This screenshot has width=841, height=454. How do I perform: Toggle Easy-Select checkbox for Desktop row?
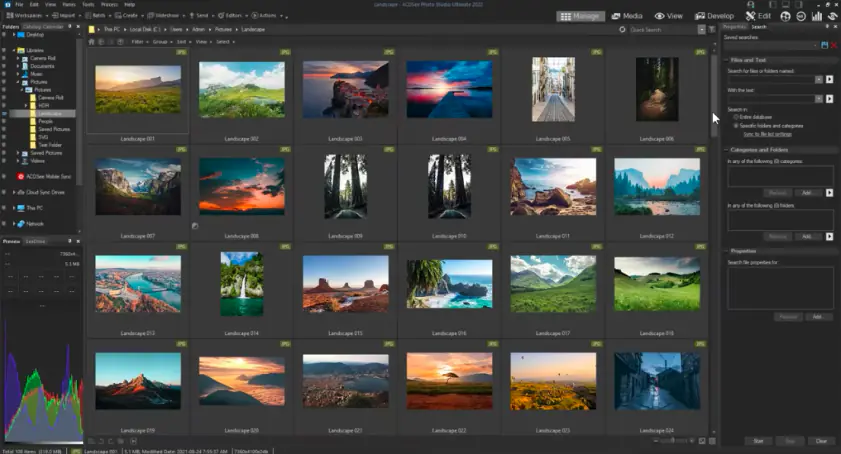click(4, 35)
